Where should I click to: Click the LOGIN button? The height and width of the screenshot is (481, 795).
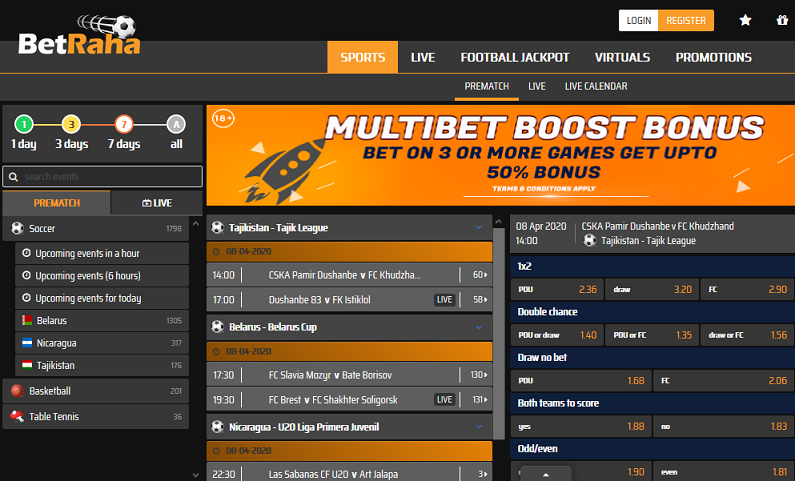[638, 20]
